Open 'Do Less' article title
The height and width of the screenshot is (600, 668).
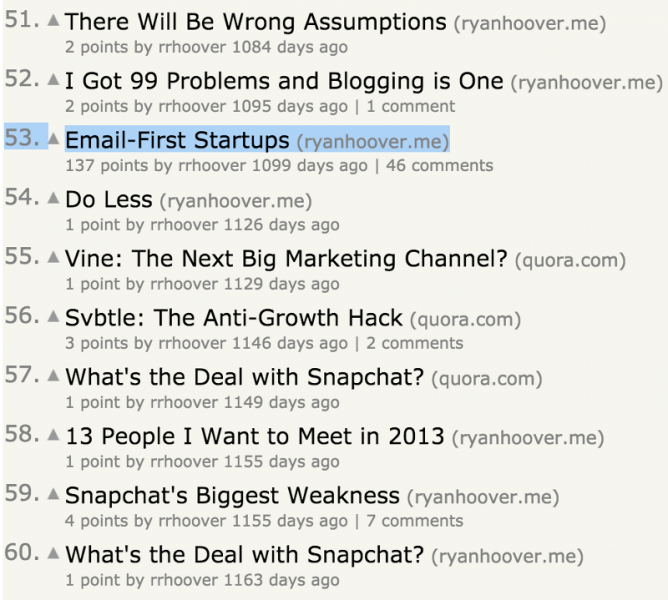[x=109, y=199]
